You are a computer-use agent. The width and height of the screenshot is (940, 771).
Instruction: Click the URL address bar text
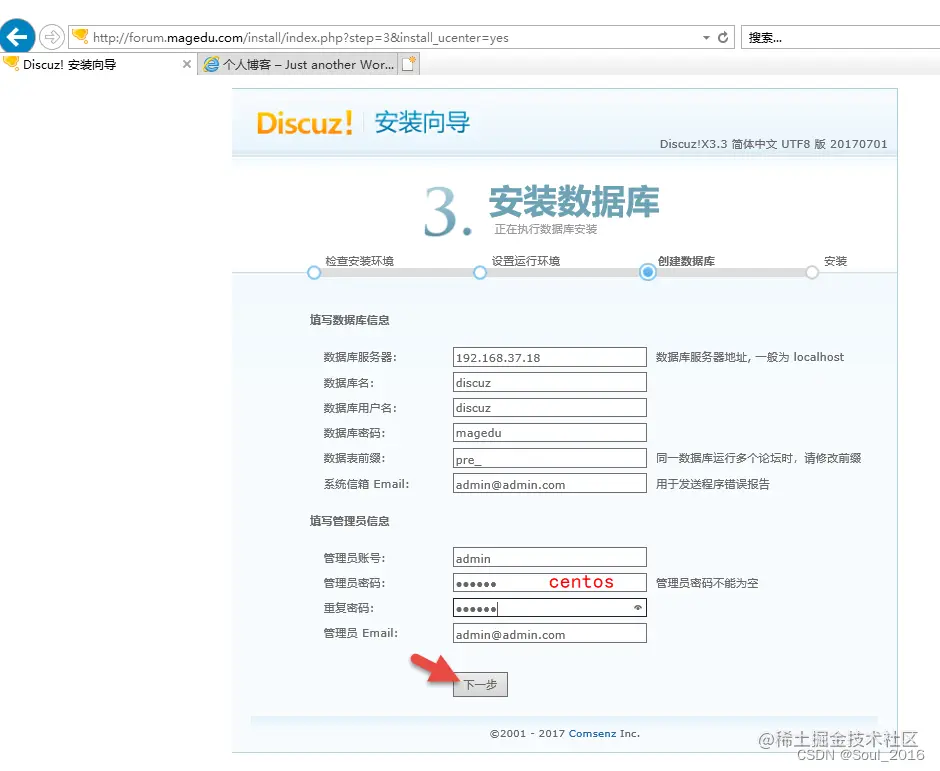[x=300, y=38]
